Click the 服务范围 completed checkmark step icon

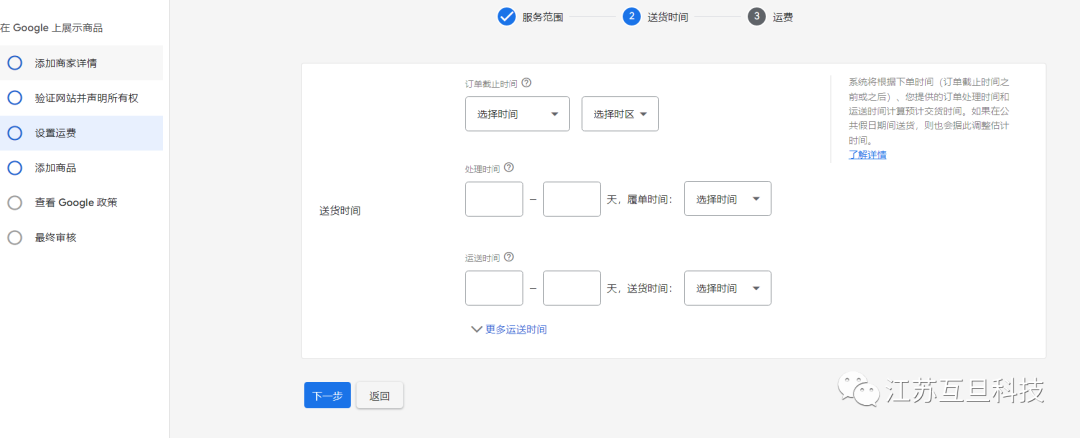(x=506, y=16)
